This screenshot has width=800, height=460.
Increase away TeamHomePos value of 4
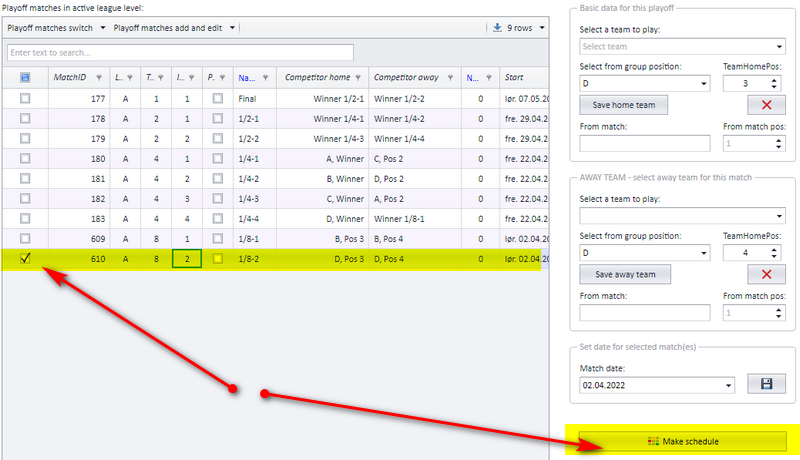coord(774,249)
